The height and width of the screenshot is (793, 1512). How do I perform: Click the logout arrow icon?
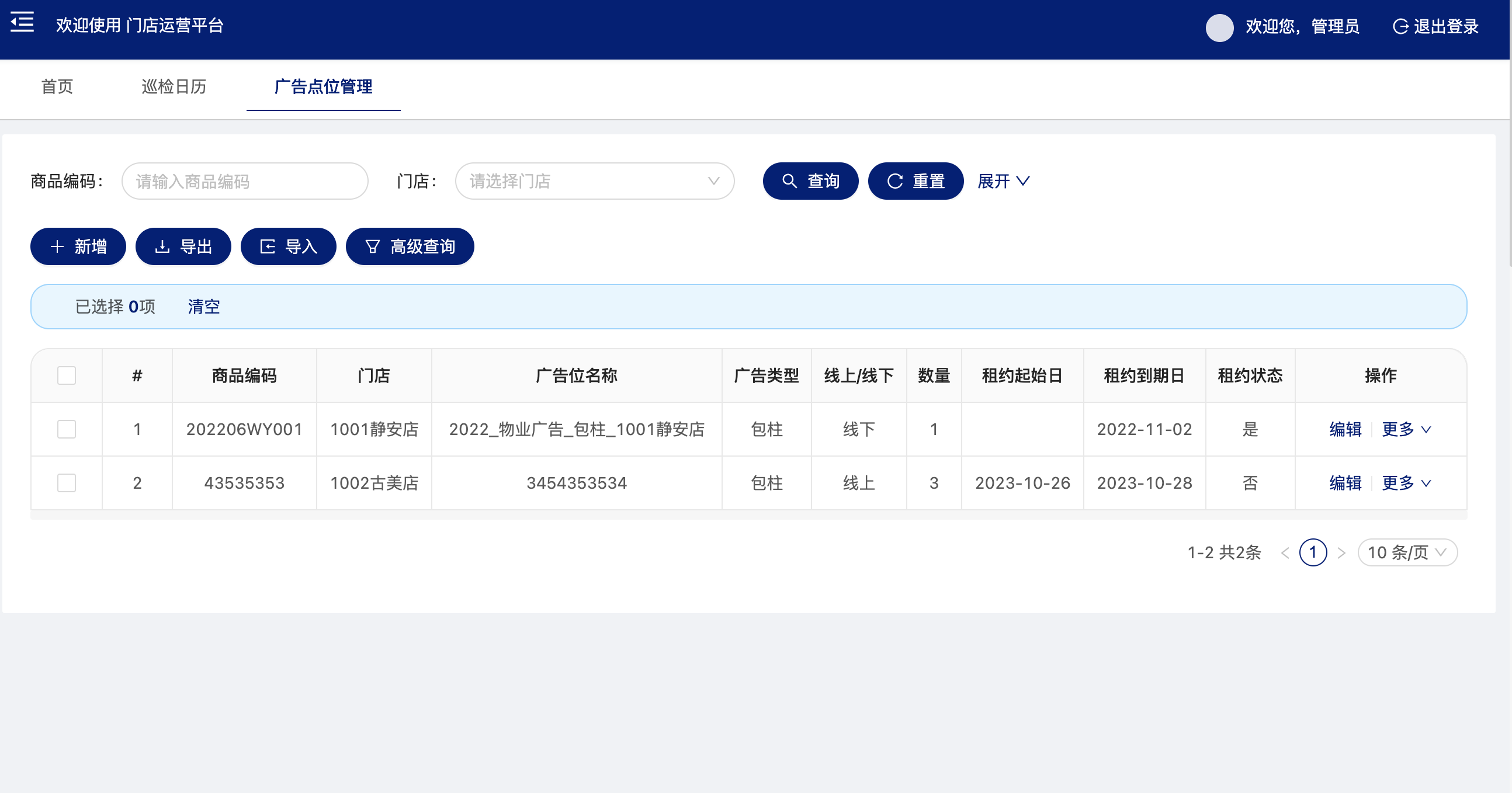[x=1400, y=27]
